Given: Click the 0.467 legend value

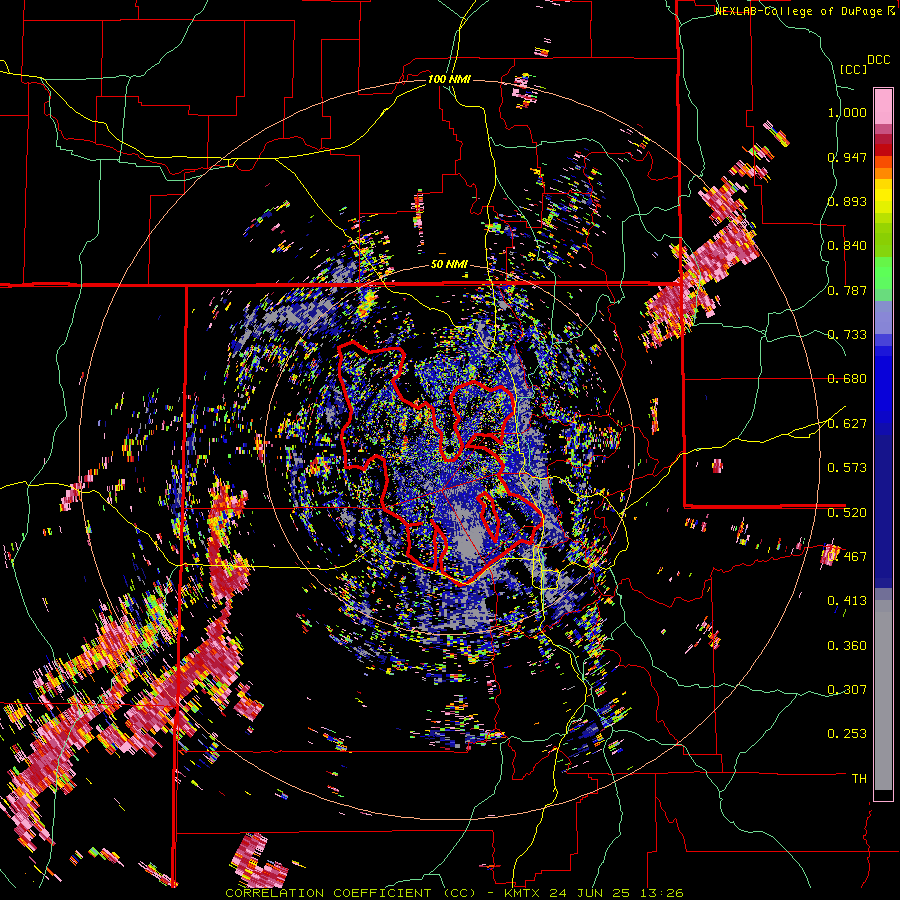Looking at the screenshot, I should 847,556.
